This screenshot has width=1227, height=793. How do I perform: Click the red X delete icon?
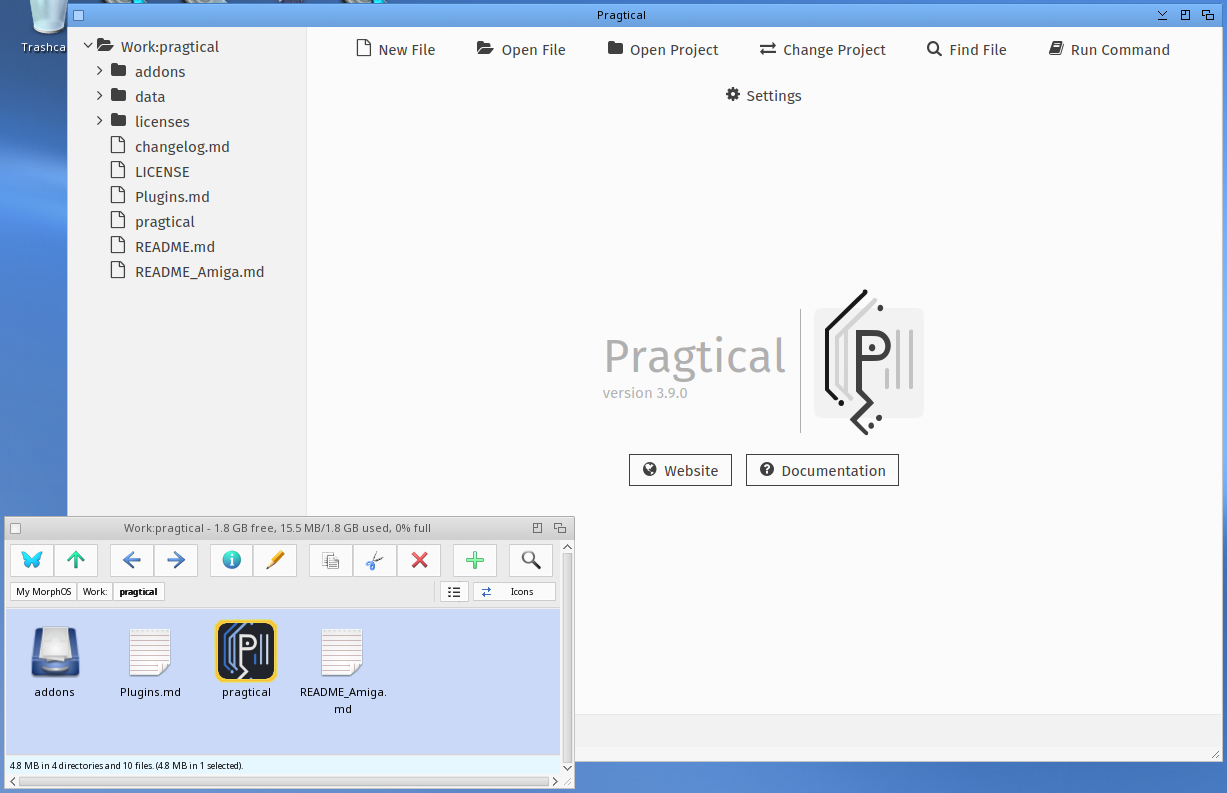(419, 560)
